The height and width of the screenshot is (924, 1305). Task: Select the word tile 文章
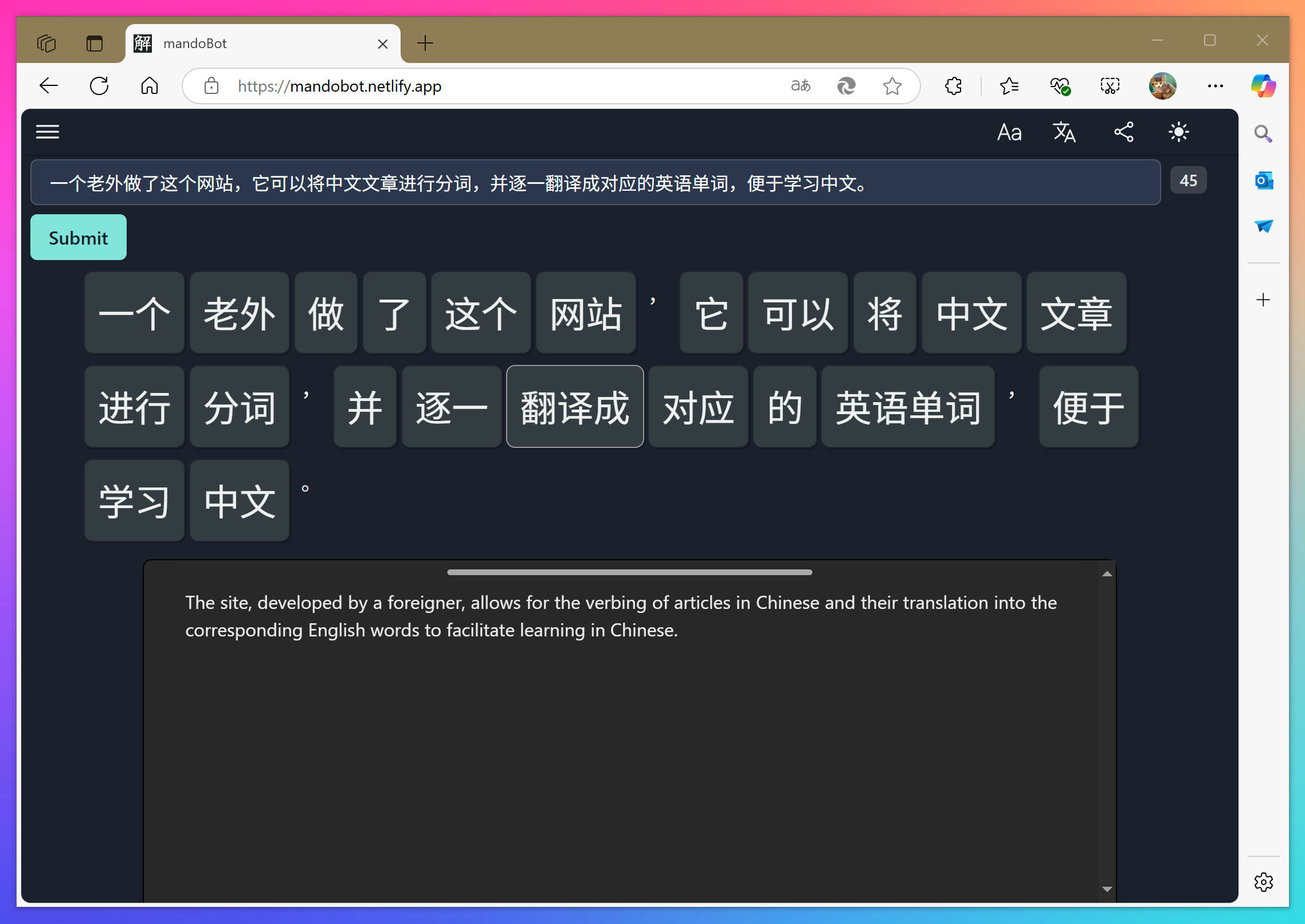(1077, 313)
